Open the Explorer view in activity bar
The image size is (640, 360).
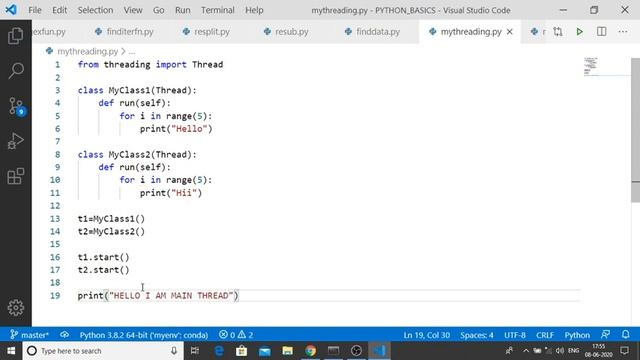(16, 36)
